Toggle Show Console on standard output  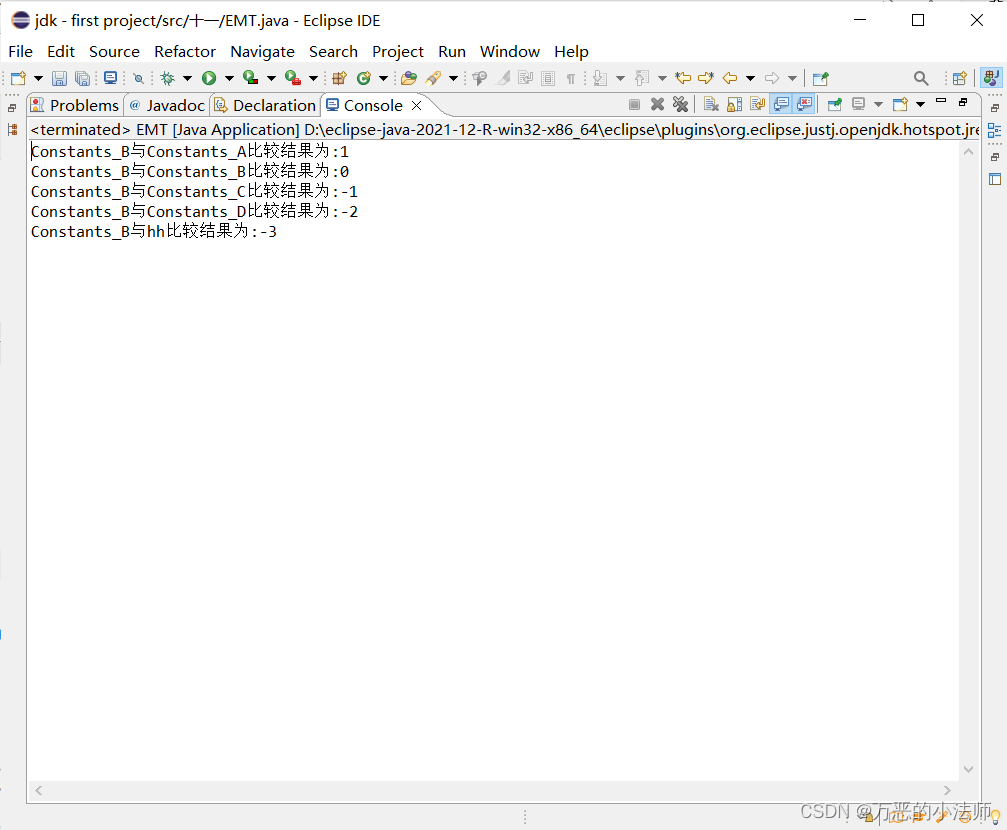point(781,104)
